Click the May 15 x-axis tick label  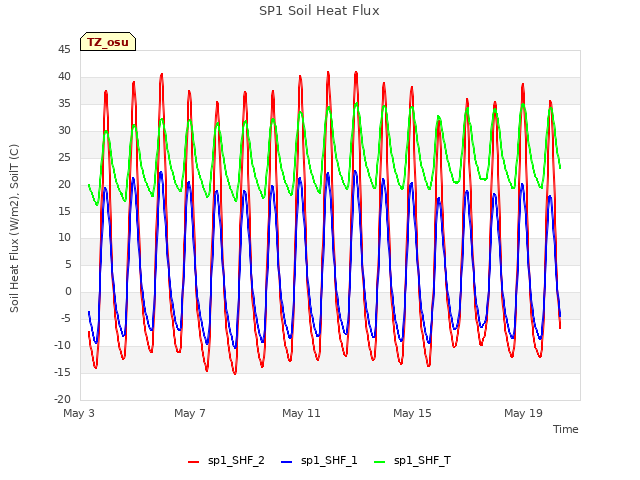412,413
